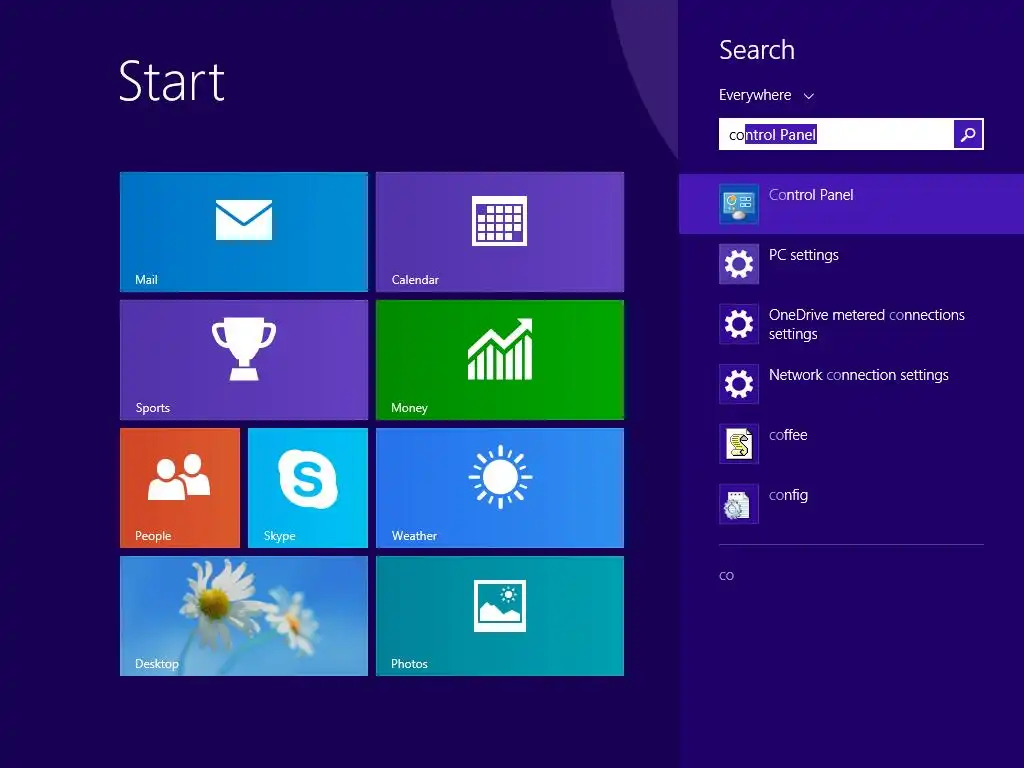
Task: Open the Photos tile
Action: pos(500,616)
